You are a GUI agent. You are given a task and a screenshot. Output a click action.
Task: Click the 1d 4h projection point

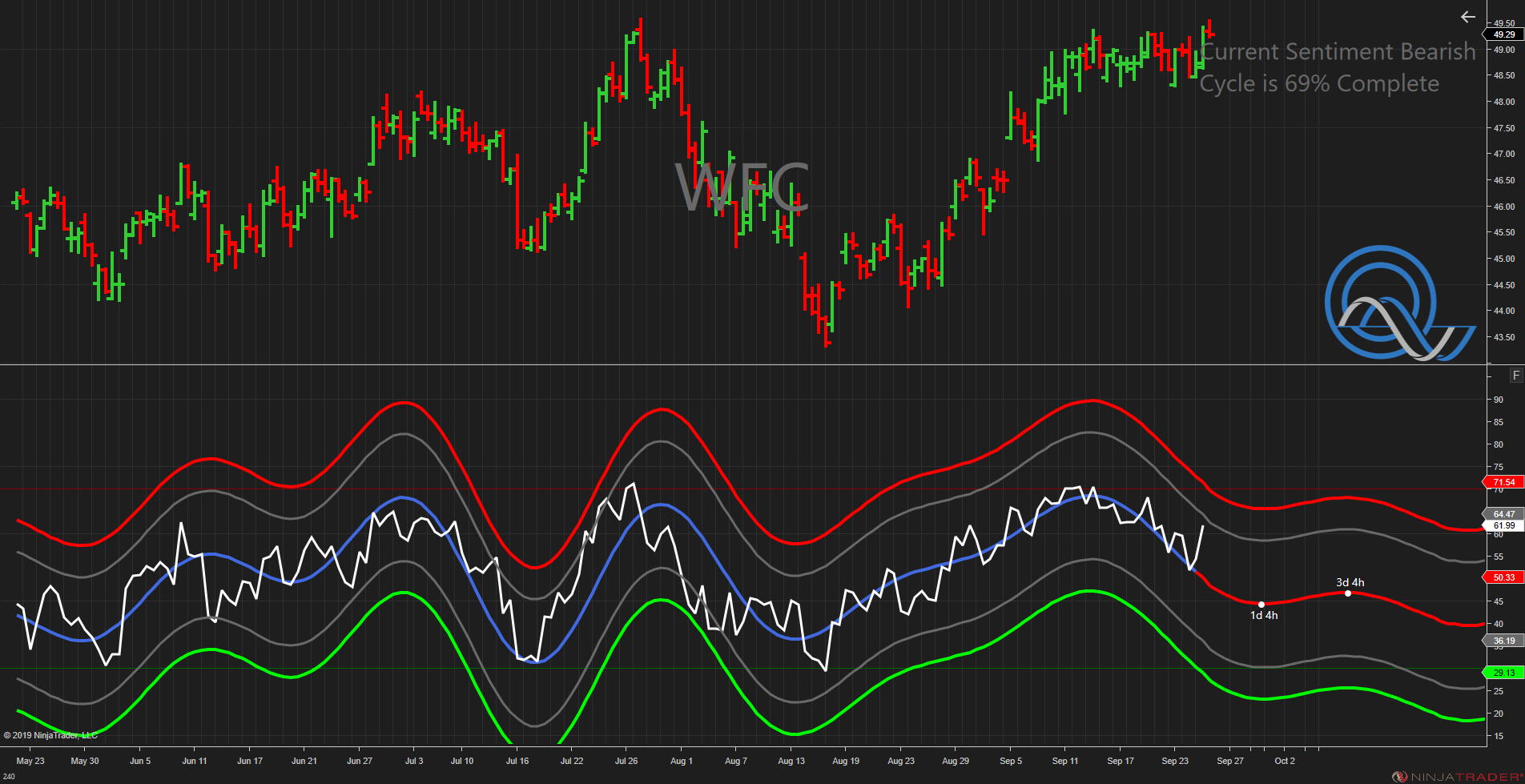[1261, 605]
